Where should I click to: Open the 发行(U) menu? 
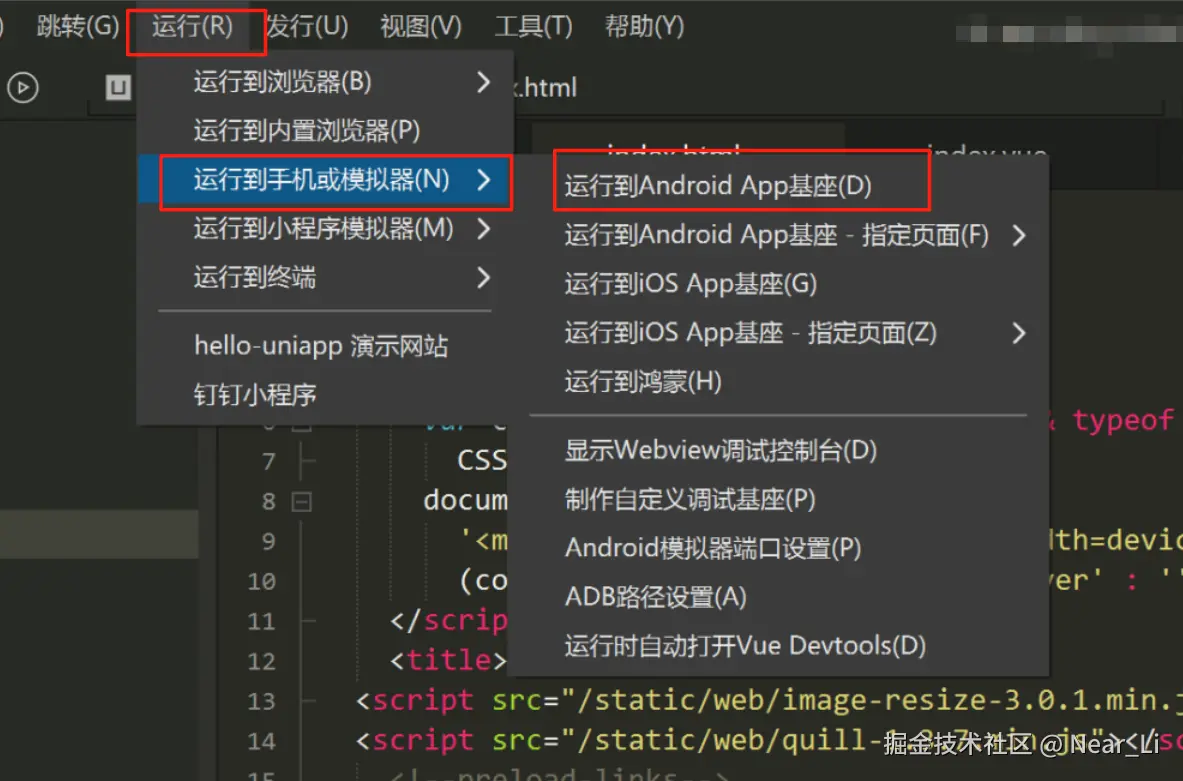point(308,27)
